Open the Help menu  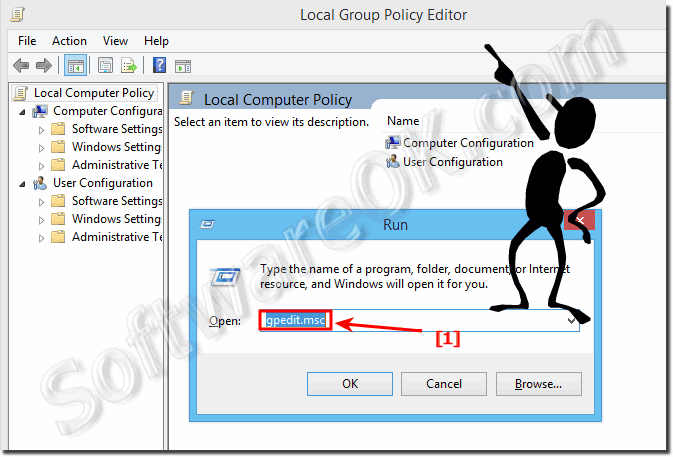(156, 41)
